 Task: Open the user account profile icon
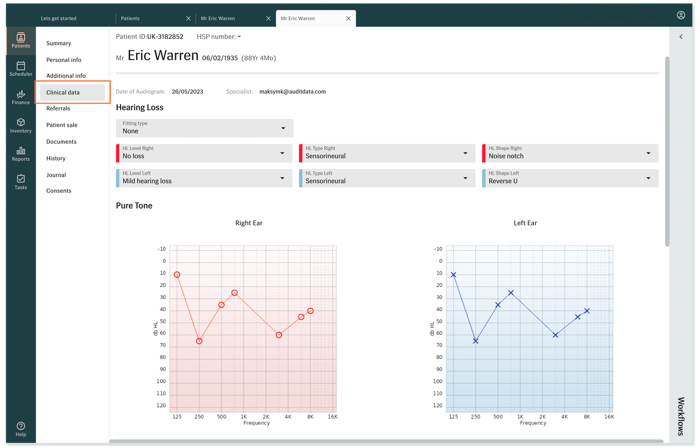[681, 15]
